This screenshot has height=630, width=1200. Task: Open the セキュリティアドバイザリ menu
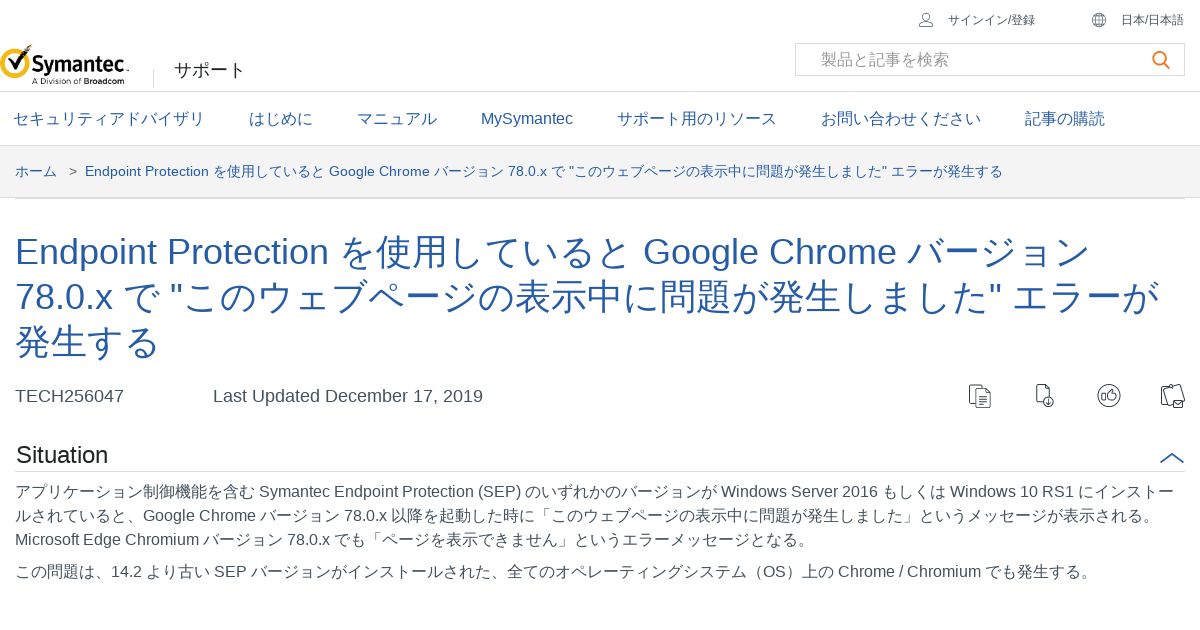pos(108,119)
